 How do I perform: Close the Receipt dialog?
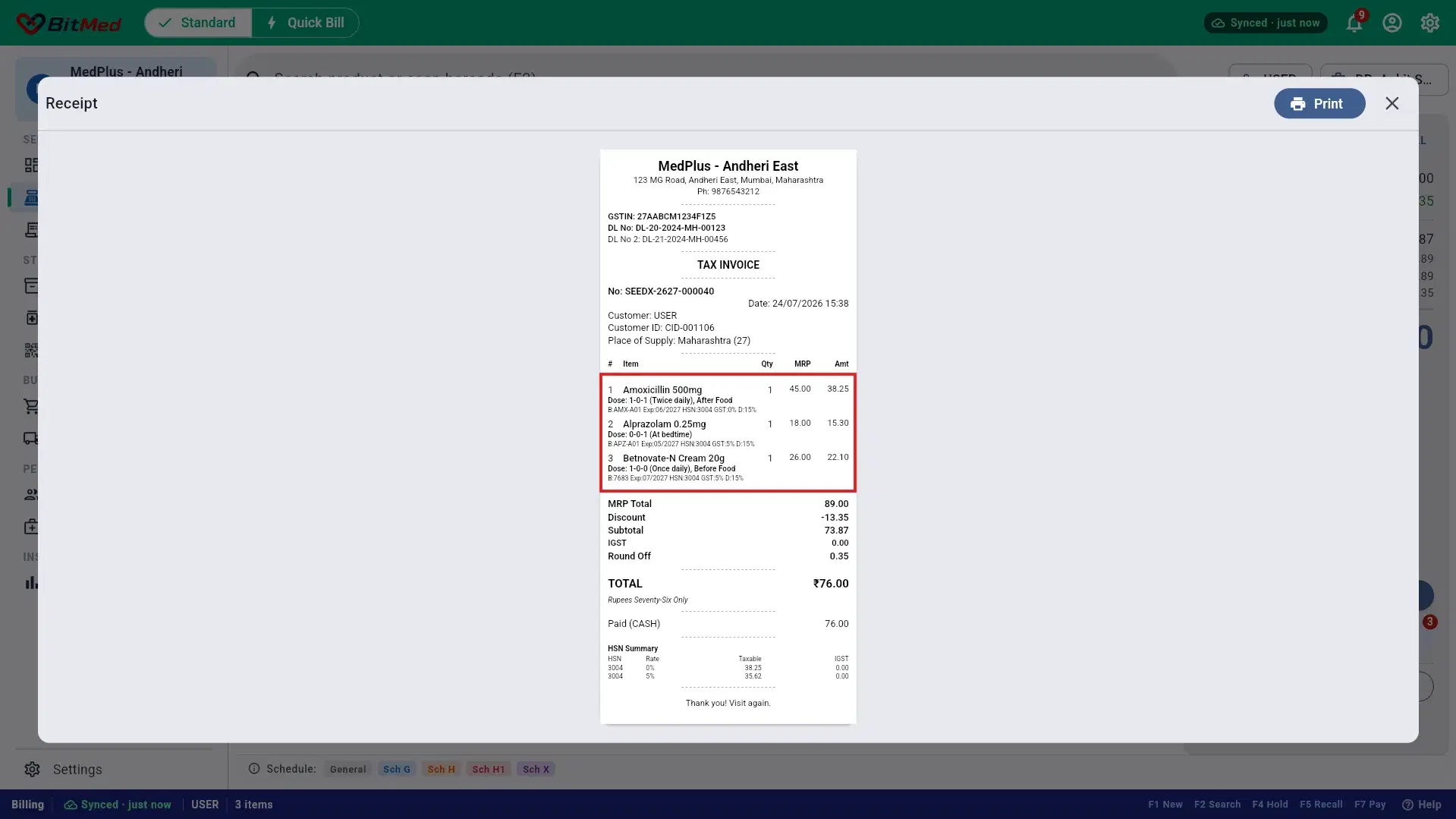coord(1392,103)
